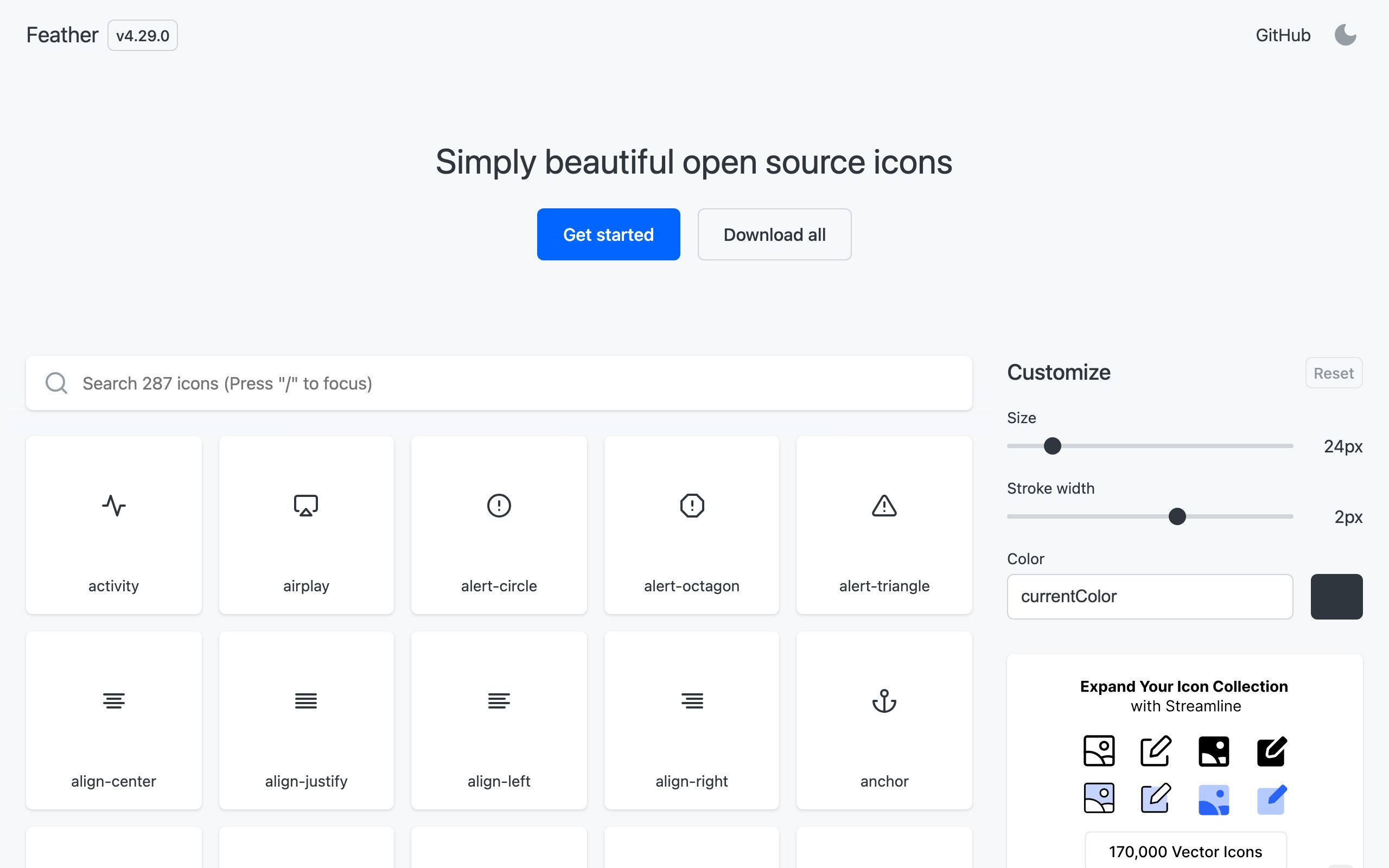Screen dimensions: 1389x868
Task: Click the solid black image icon in Streamline ad
Action: tap(1214, 750)
